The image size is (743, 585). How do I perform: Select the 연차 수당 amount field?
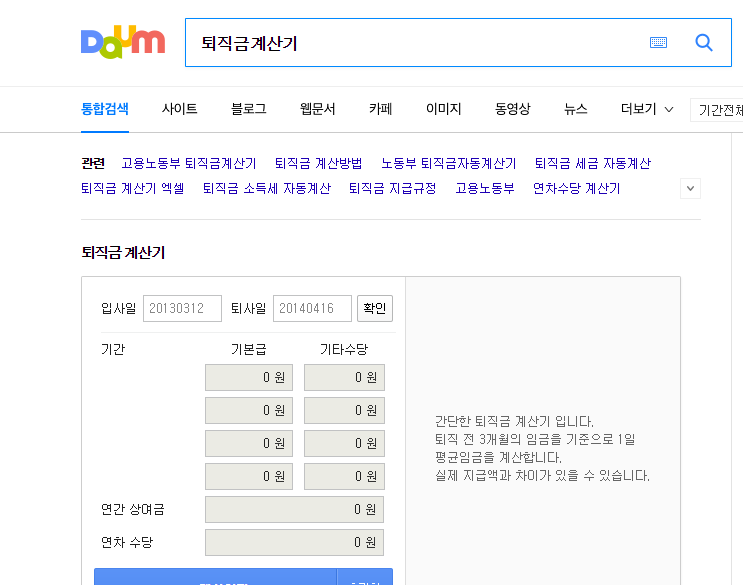coord(294,543)
